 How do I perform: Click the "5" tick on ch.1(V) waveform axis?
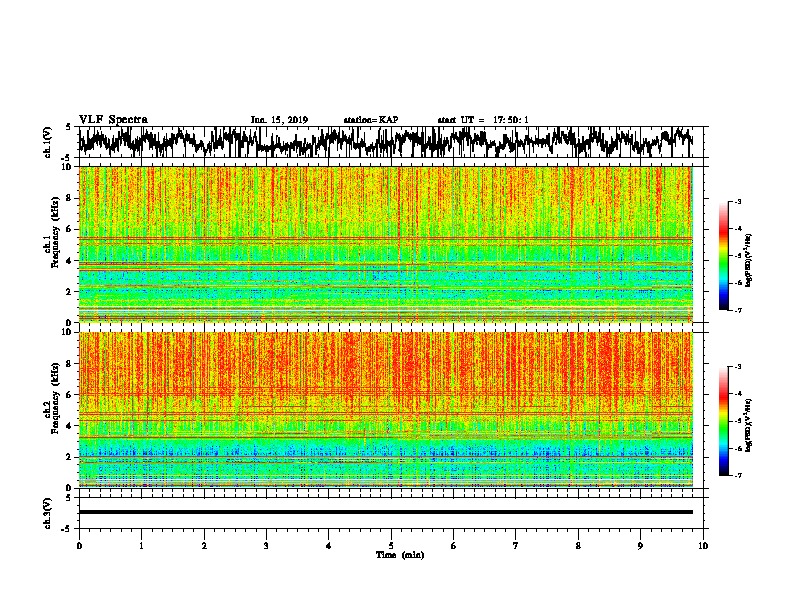click(68, 127)
